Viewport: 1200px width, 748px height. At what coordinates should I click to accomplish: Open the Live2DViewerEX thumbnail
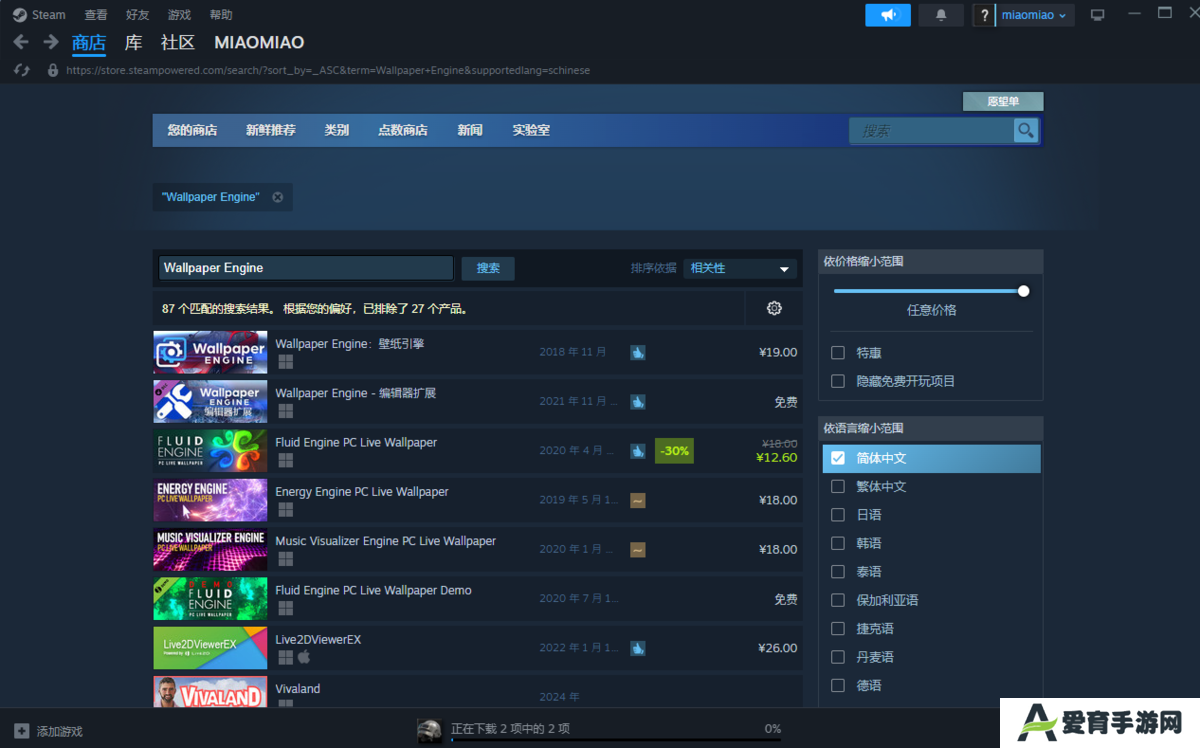click(x=210, y=648)
